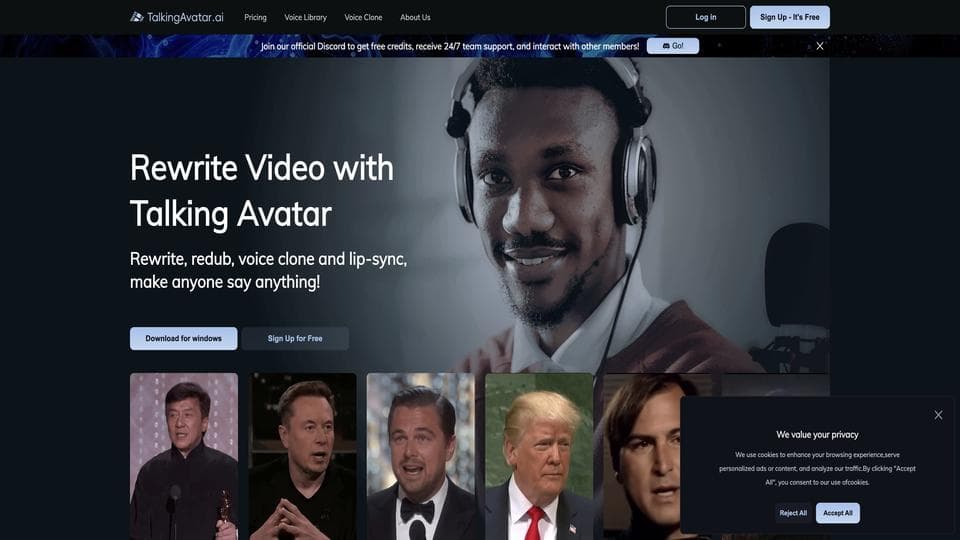Go to Voice Clone
This screenshot has width=960, height=540.
363,17
